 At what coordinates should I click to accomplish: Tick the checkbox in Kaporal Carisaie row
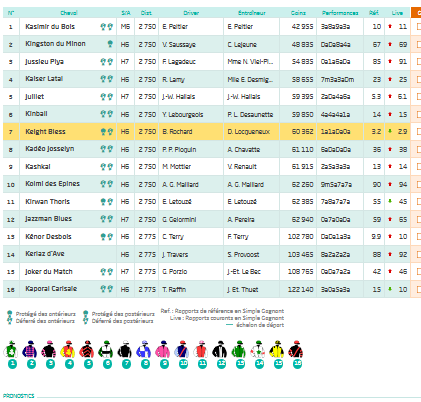coord(419,289)
